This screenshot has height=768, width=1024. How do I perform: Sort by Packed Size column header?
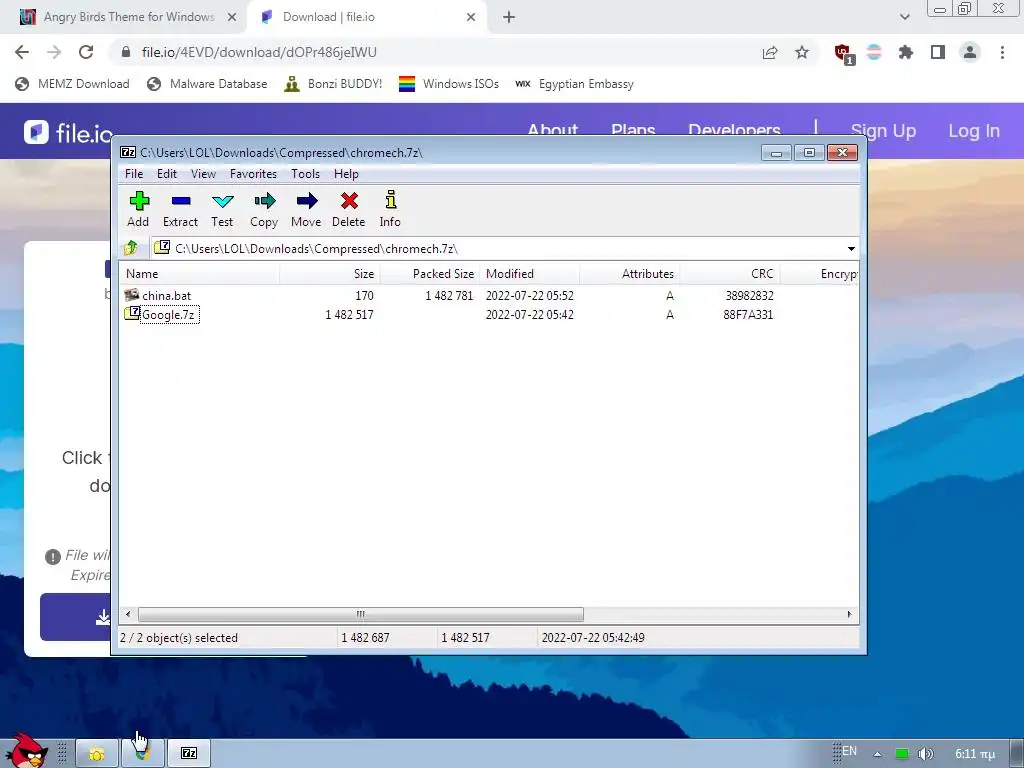[430, 274]
